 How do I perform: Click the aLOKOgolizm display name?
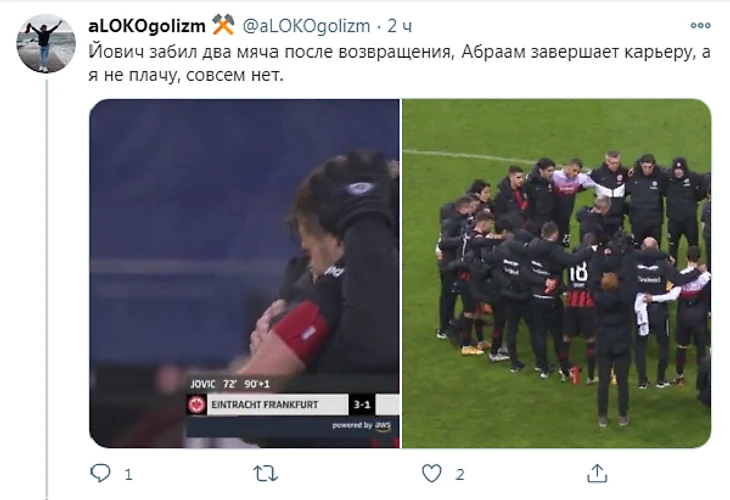point(147,26)
